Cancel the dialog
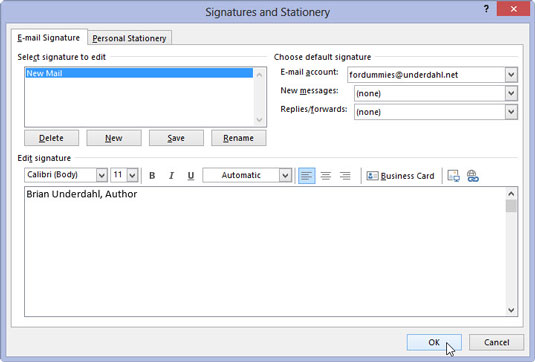 (x=496, y=342)
